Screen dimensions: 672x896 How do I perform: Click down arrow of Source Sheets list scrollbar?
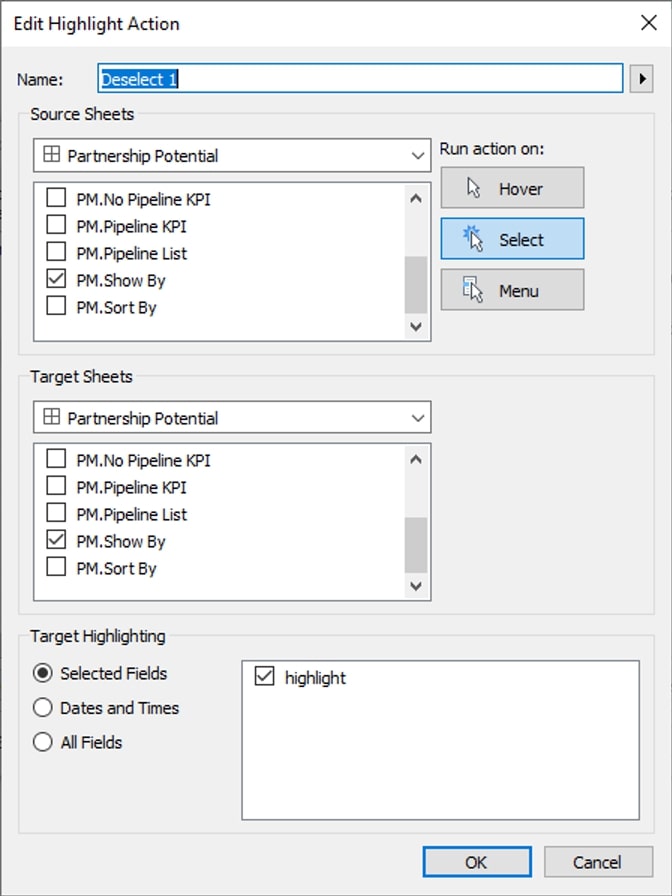(416, 326)
